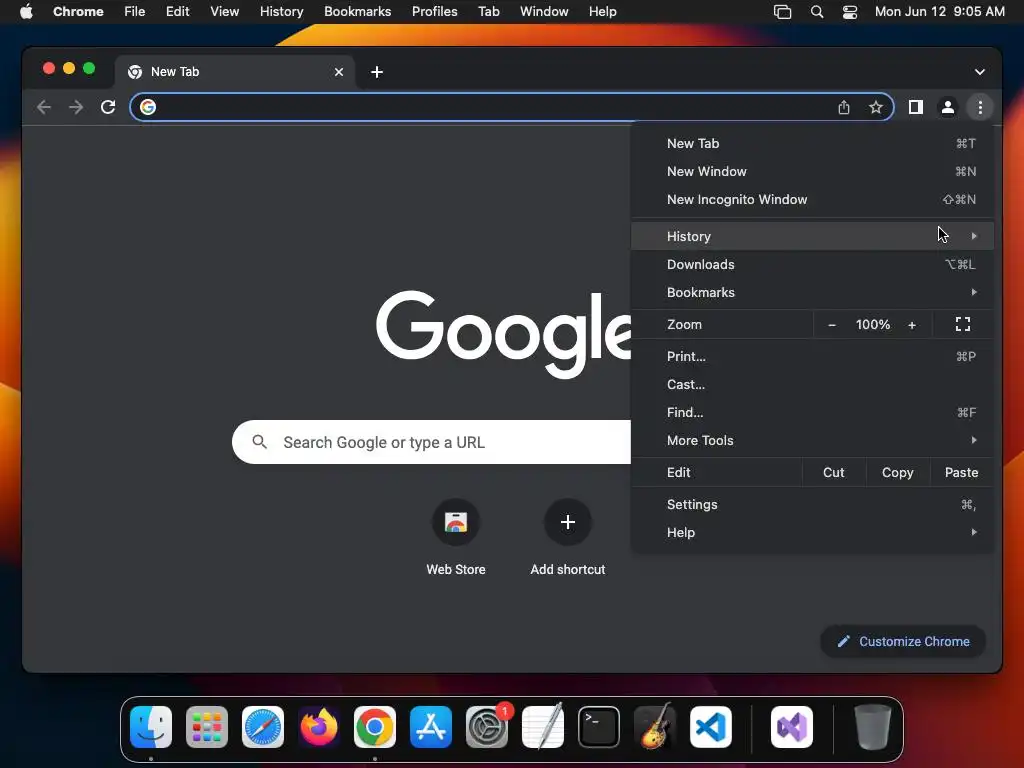Viewport: 1024px width, 768px height.
Task: Open the Tab menu in menu bar
Action: tap(488, 12)
